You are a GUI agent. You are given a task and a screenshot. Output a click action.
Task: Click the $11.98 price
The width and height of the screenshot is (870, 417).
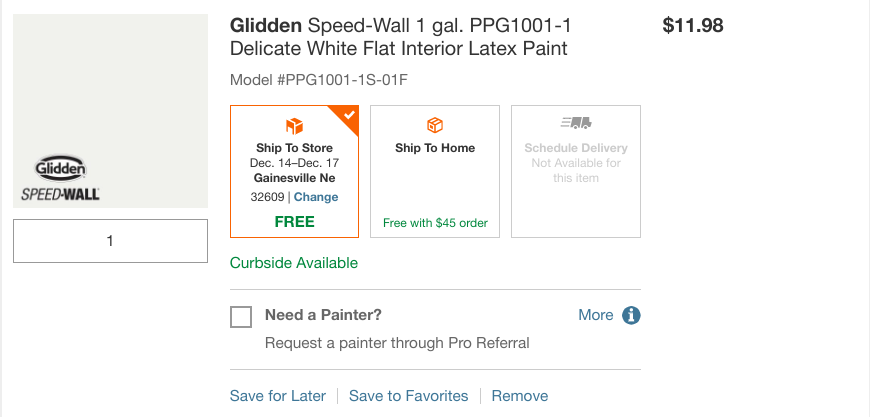click(x=693, y=26)
